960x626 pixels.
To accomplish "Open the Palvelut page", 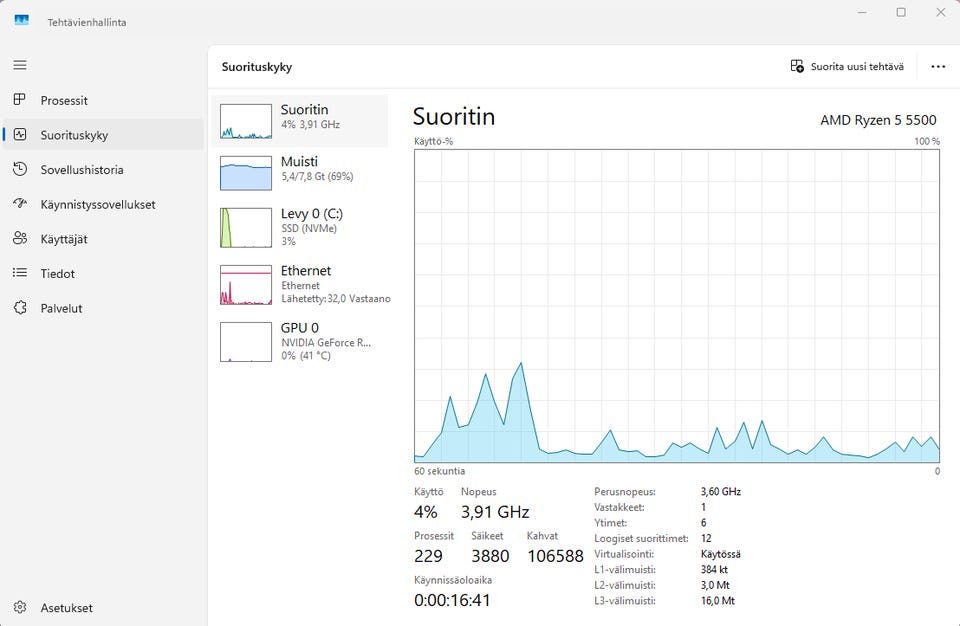I will pyautogui.click(x=103, y=308).
